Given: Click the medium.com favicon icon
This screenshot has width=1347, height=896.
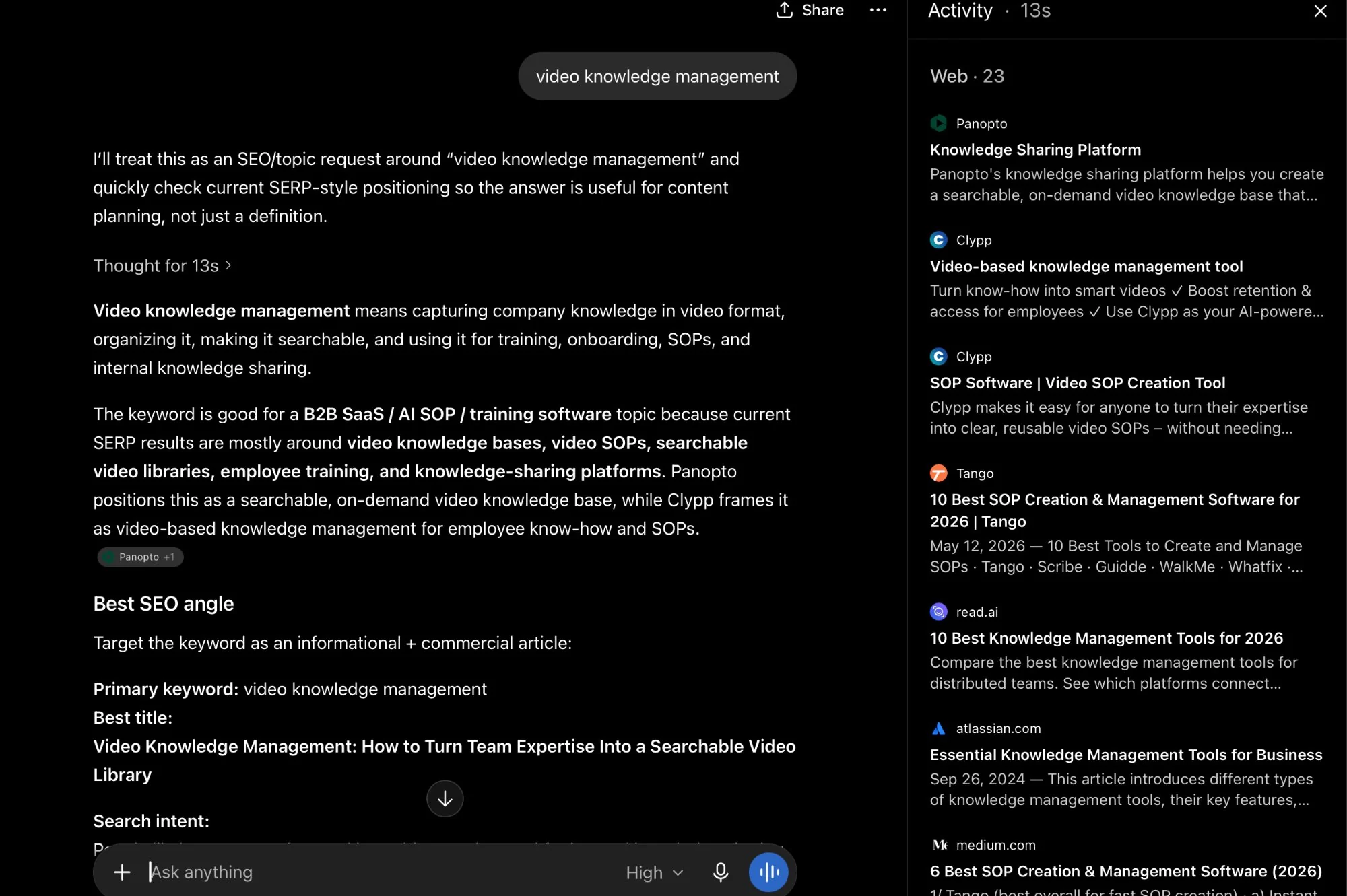Looking at the screenshot, I should tap(940, 845).
